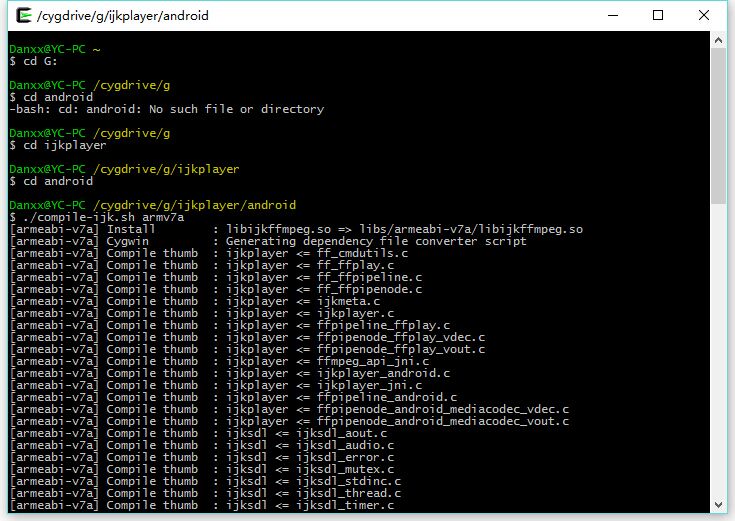Click the window title /cygdrive/g/ijkplayer/android
This screenshot has width=735, height=521.
tap(123, 16)
